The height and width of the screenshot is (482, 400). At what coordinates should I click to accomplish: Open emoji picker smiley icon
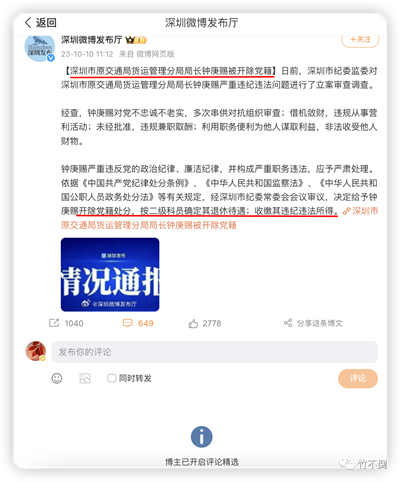coord(57,378)
